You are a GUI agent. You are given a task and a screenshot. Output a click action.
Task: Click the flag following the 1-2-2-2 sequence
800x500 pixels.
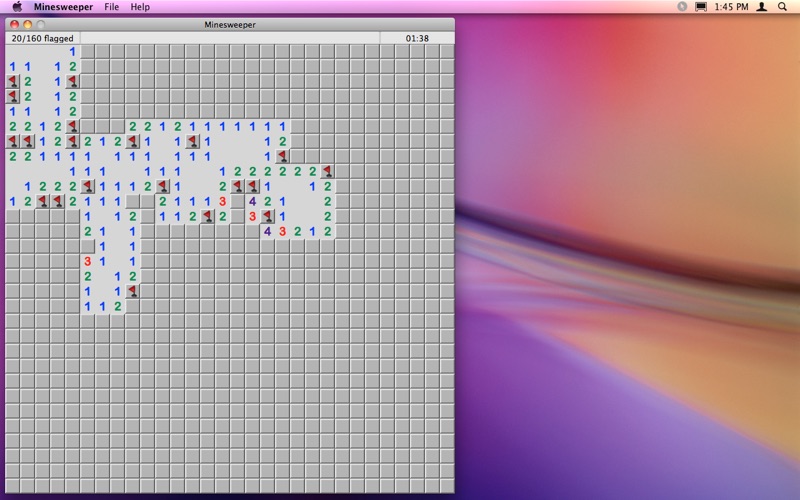(x=88, y=186)
